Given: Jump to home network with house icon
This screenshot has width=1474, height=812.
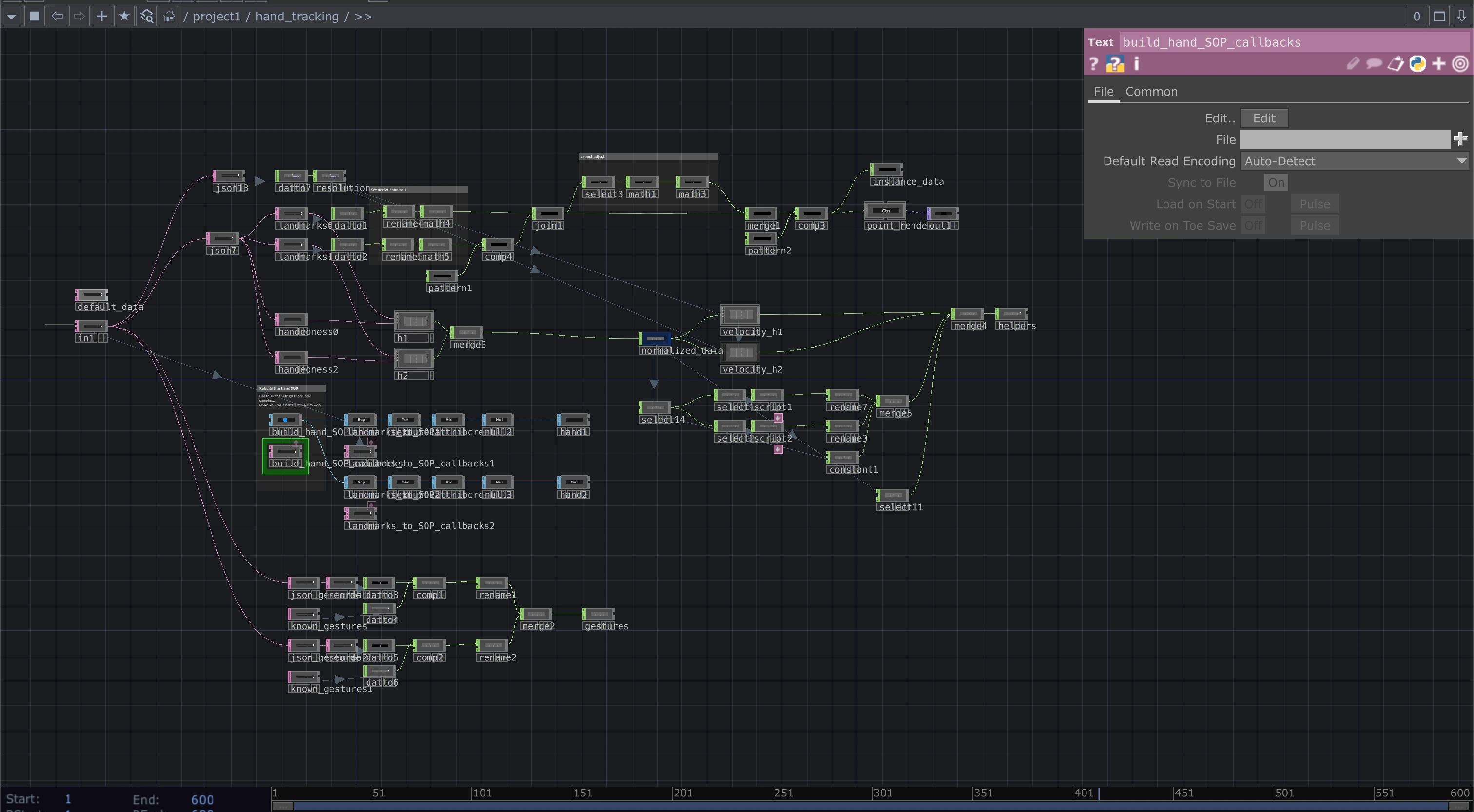Looking at the screenshot, I should tap(169, 17).
